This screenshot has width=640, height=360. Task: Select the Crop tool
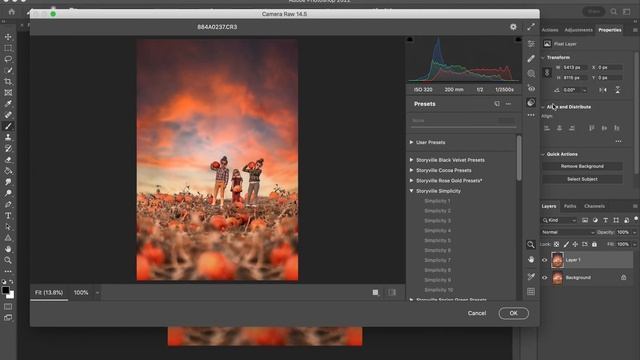coord(8,82)
